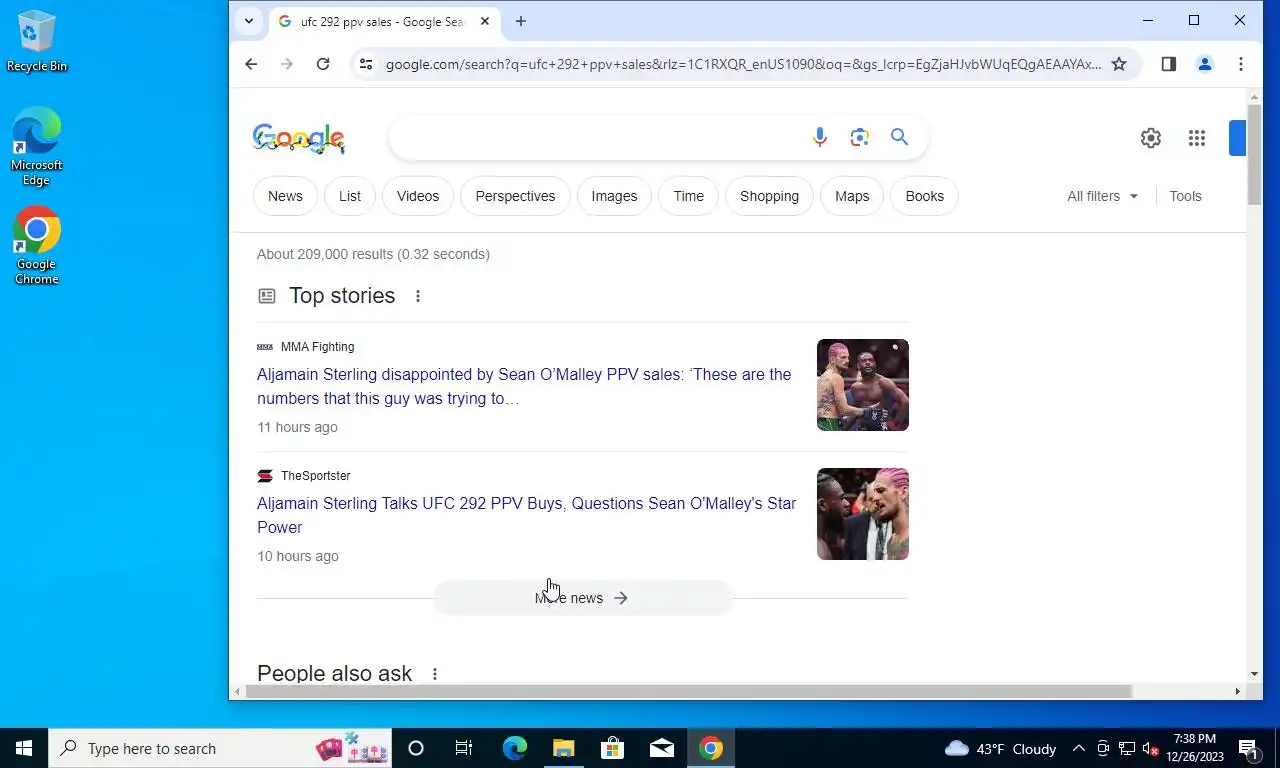Click inside the Google search box
1280x768 pixels.
tap(600, 137)
